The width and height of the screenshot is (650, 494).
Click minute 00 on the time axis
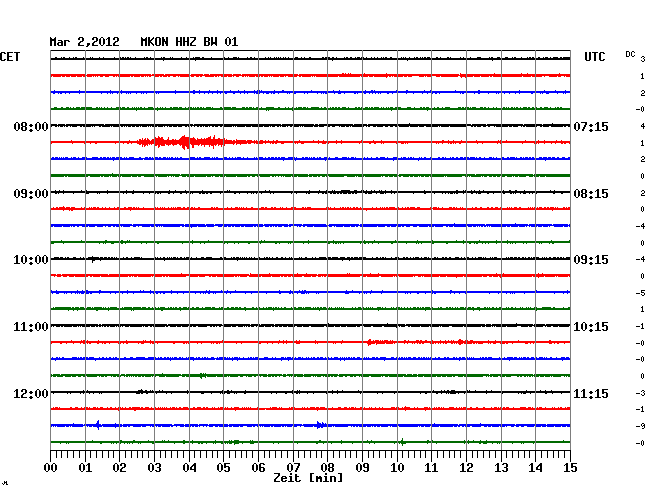[51, 467]
